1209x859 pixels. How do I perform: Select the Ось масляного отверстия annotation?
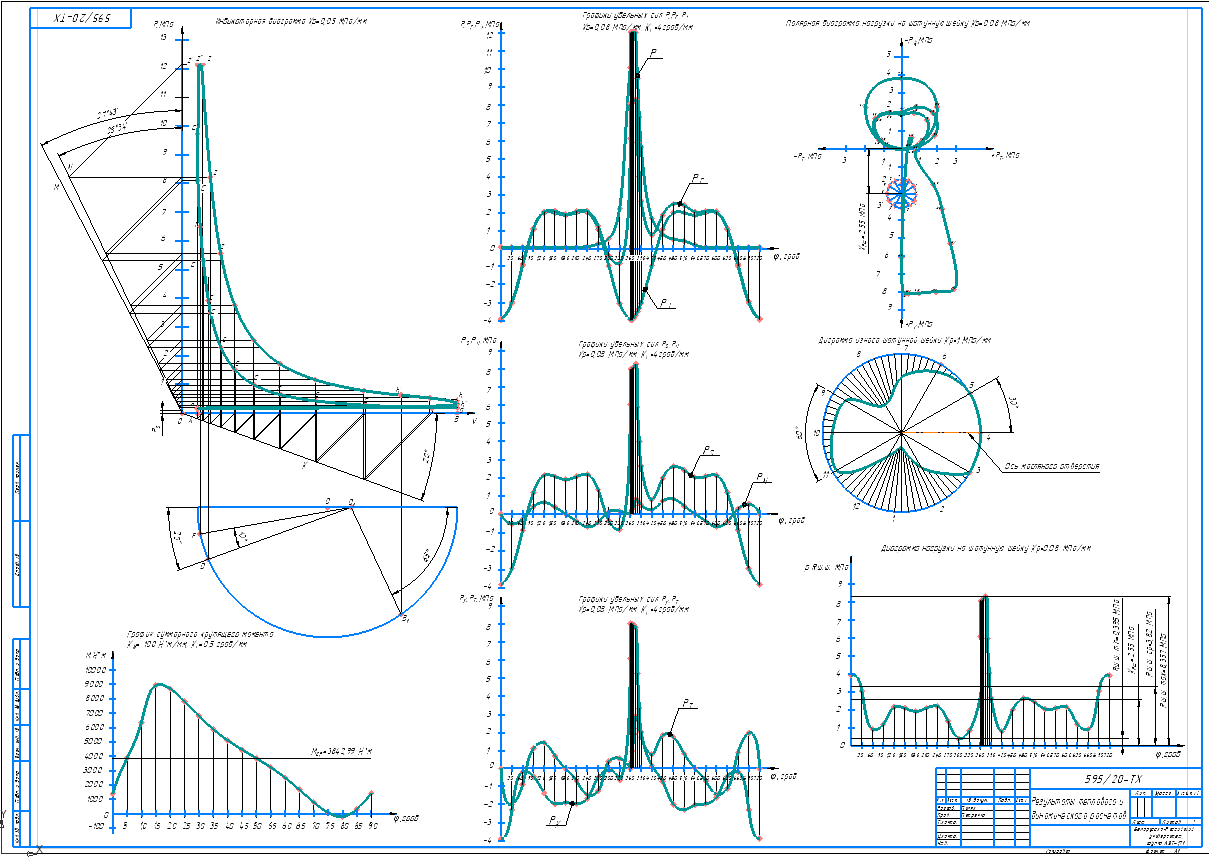coord(1052,466)
